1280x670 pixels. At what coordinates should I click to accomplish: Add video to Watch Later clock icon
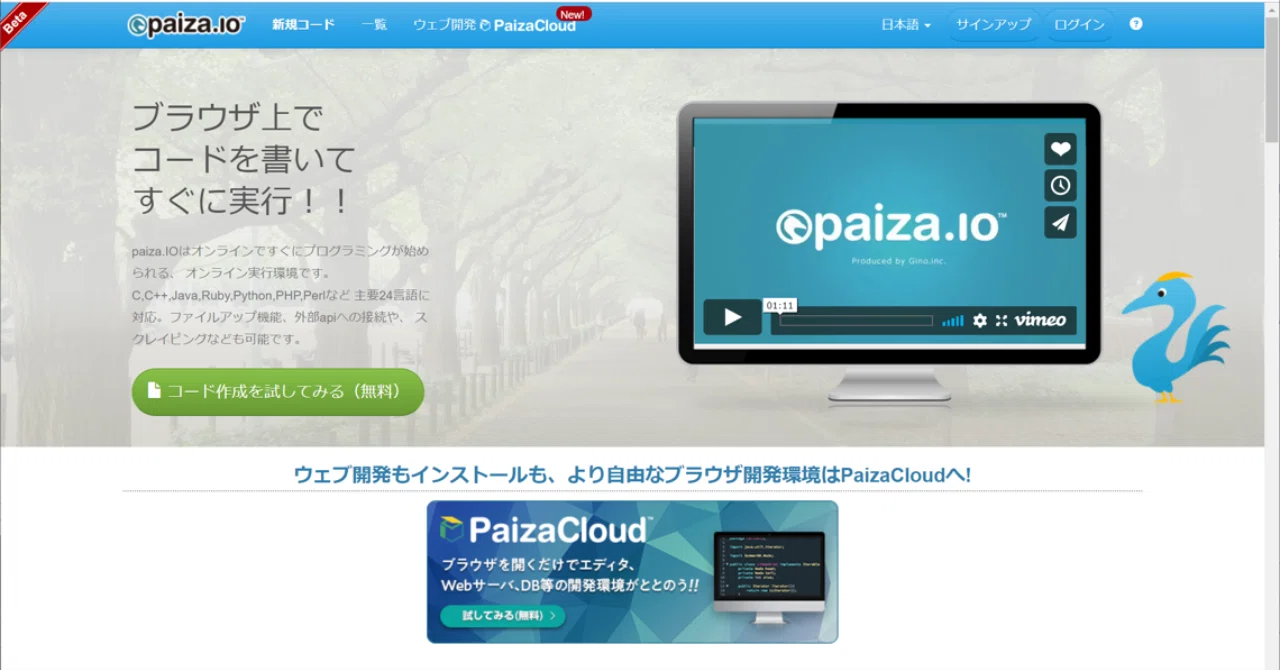click(x=1060, y=185)
